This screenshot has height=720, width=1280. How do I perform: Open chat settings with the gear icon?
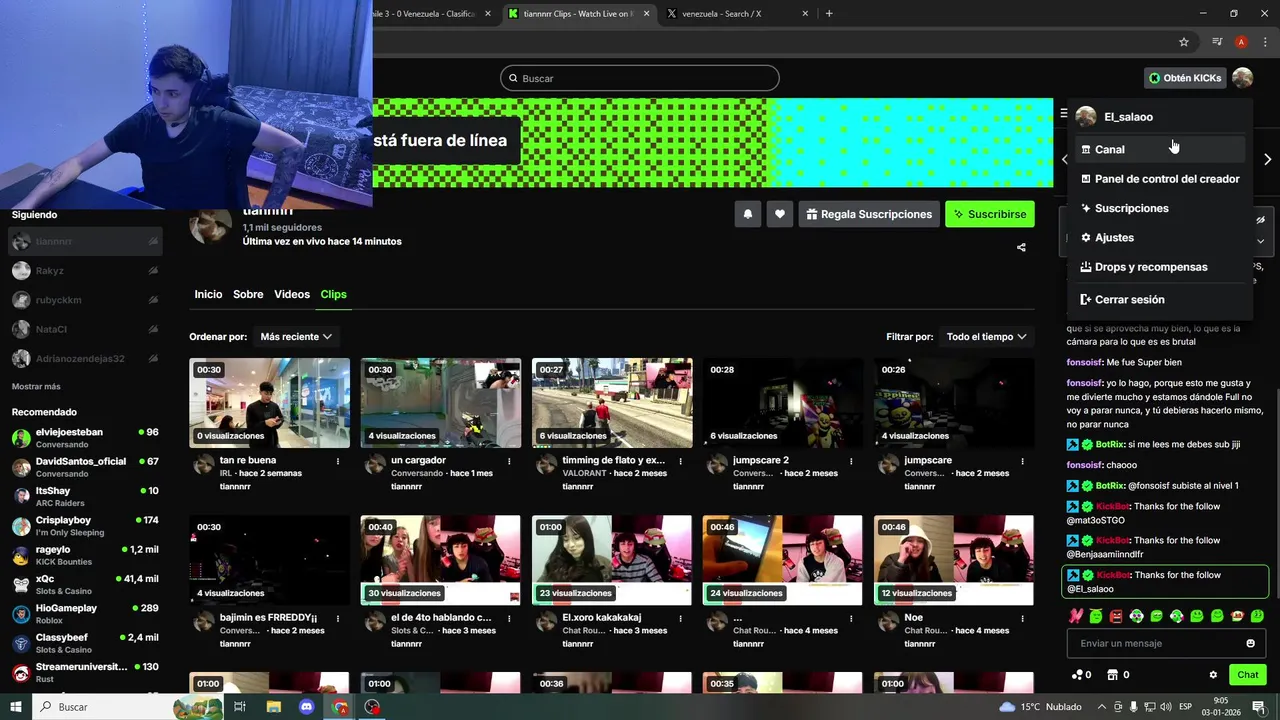tap(1213, 675)
